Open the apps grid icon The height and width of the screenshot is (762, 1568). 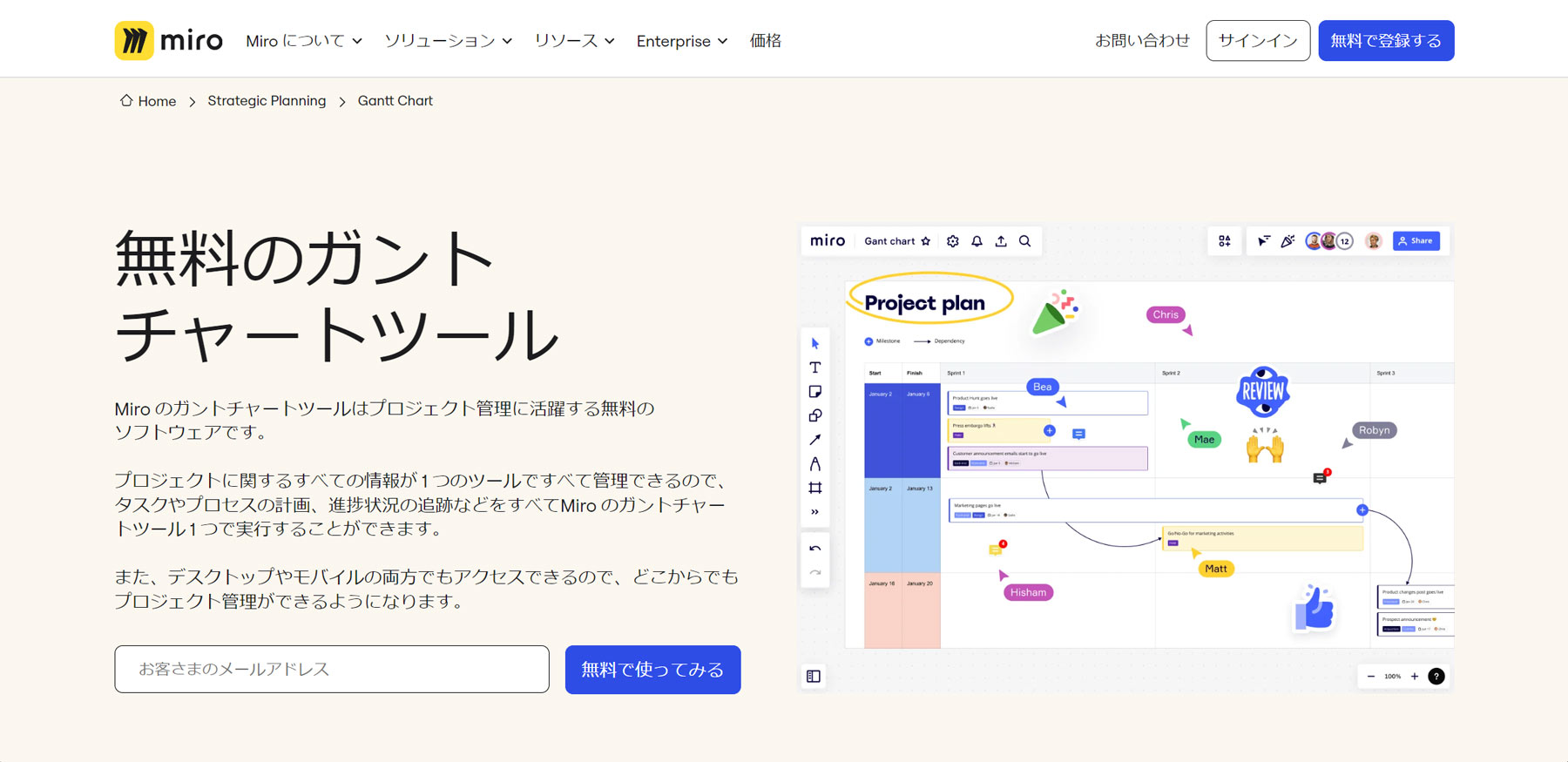(x=1225, y=241)
